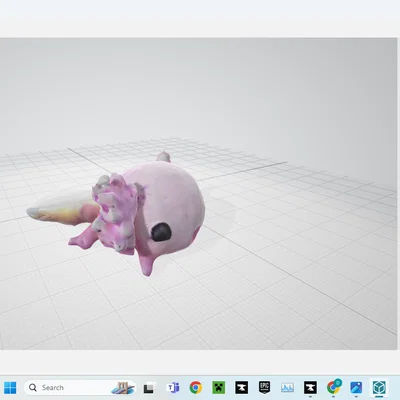Open the anvil icon right of chart app

(x=310, y=388)
